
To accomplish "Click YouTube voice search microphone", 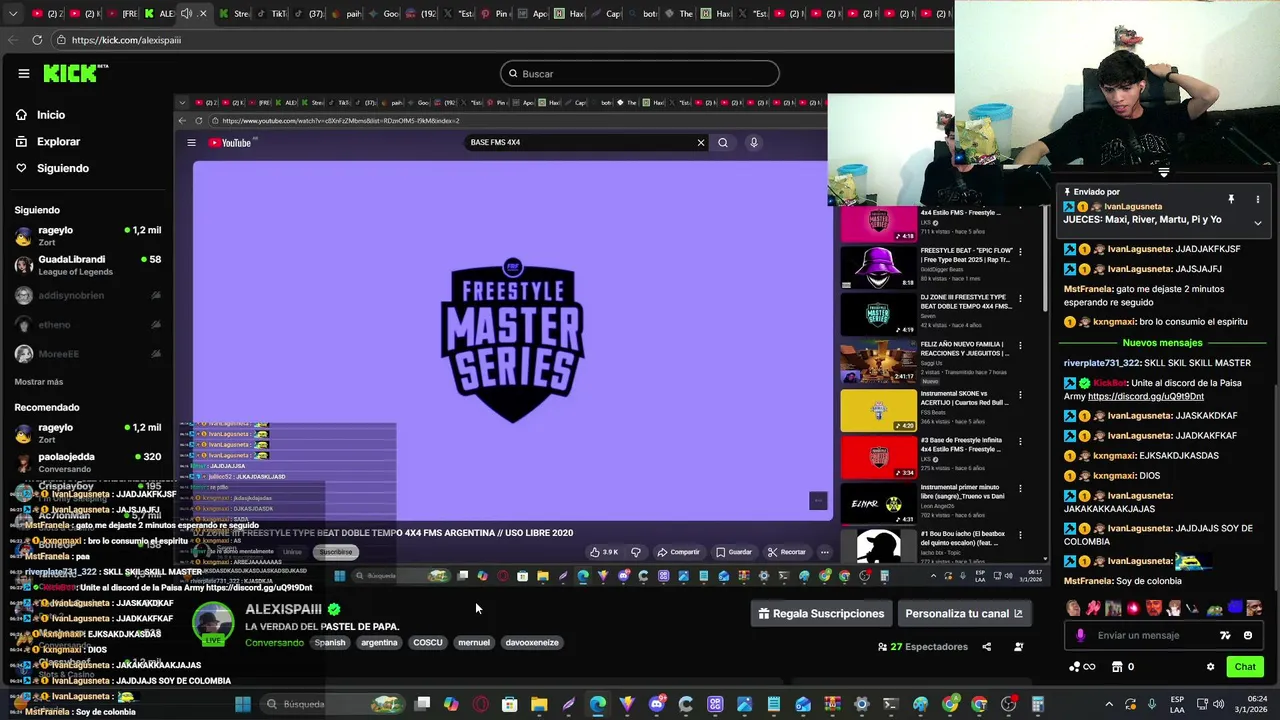I will click(x=754, y=142).
